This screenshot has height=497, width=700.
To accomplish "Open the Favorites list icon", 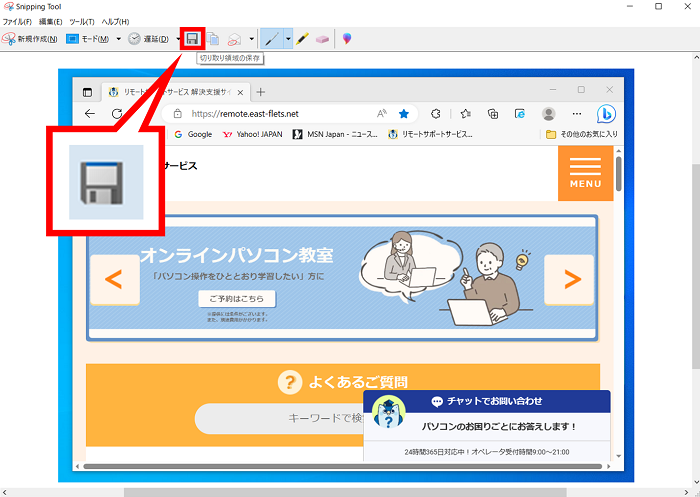I will tap(466, 114).
